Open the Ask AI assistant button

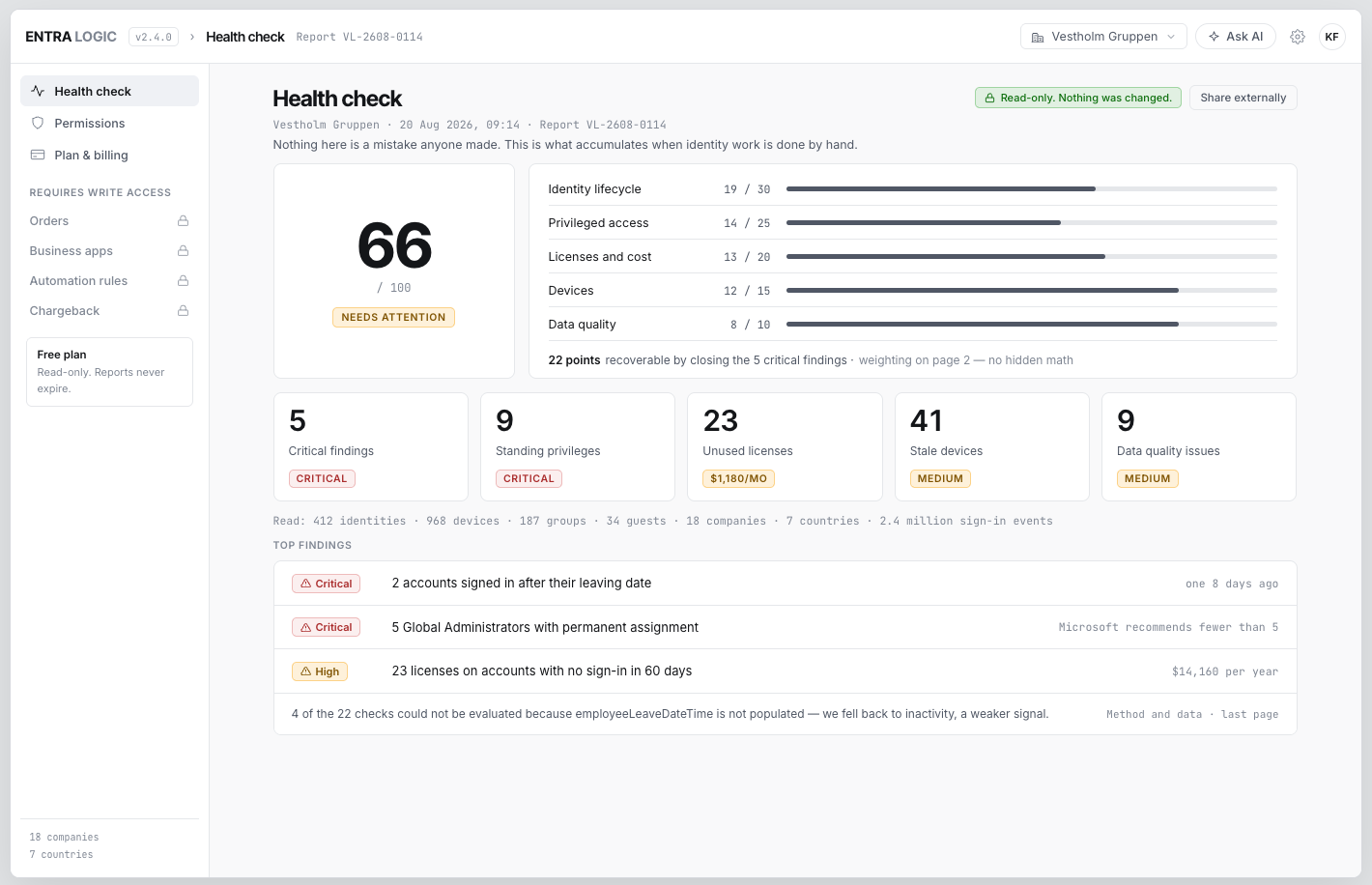1236,37
